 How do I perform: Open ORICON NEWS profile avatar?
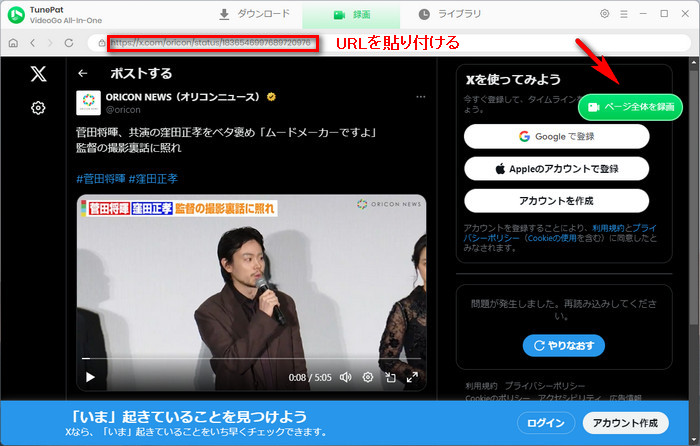(x=88, y=103)
